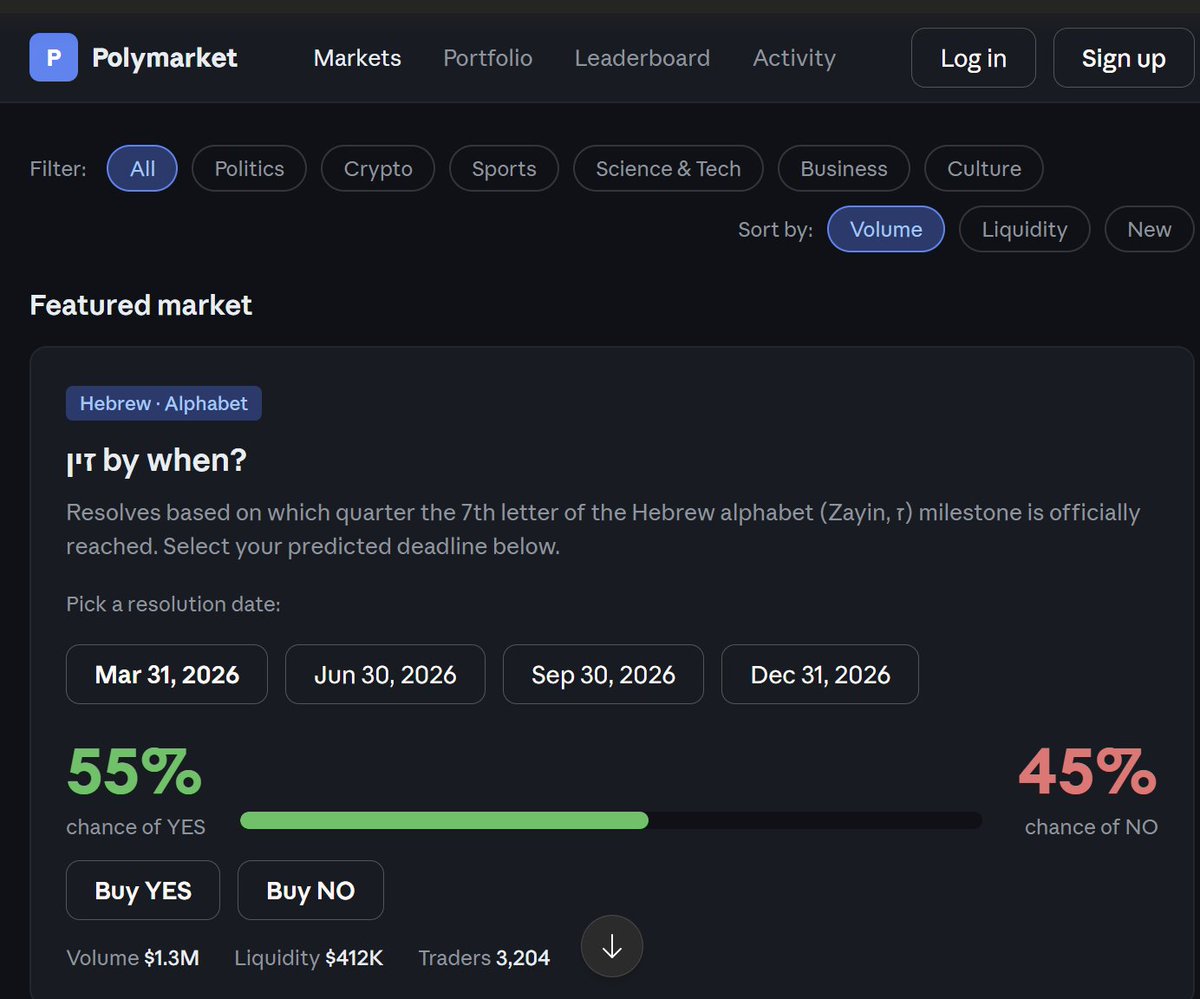Screen dimensions: 1200x999
Task: Open the Activity nav item
Action: (x=794, y=58)
